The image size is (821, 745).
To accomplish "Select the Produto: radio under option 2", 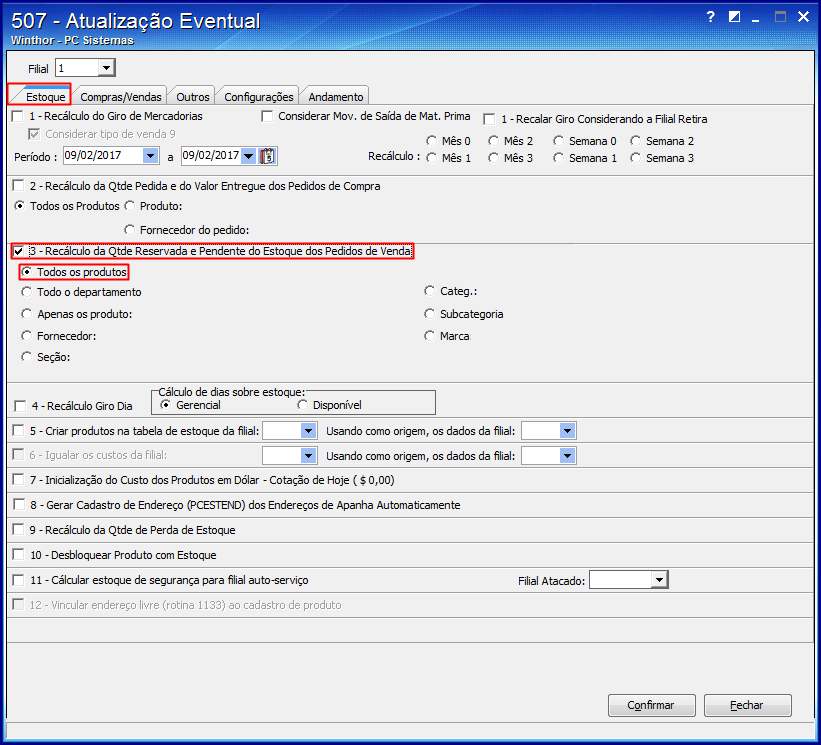I will click(x=129, y=206).
